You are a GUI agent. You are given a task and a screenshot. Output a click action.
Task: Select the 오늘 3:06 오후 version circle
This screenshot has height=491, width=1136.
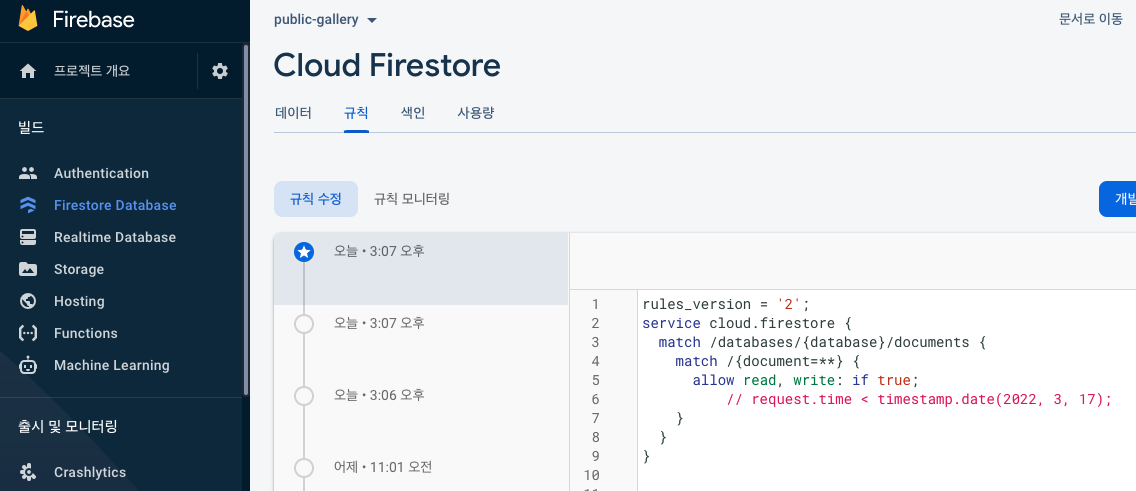pyautogui.click(x=304, y=395)
